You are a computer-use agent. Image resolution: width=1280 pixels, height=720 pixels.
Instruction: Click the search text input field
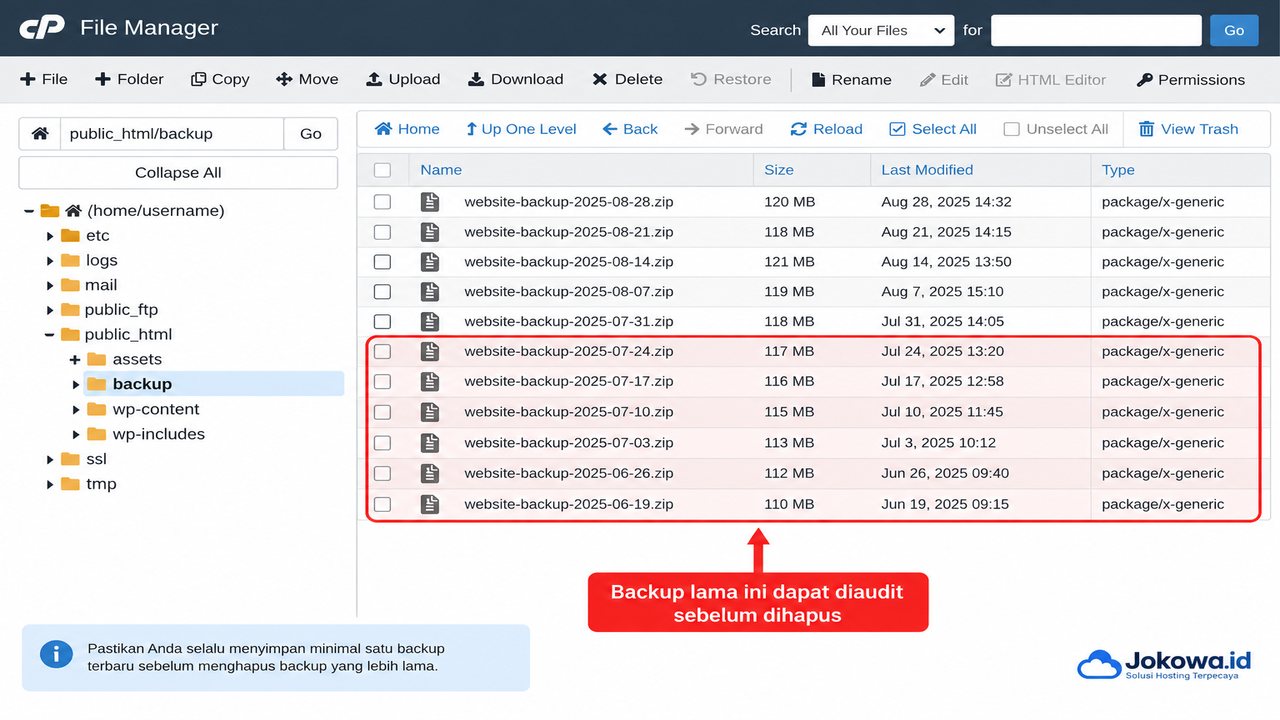(x=1096, y=30)
